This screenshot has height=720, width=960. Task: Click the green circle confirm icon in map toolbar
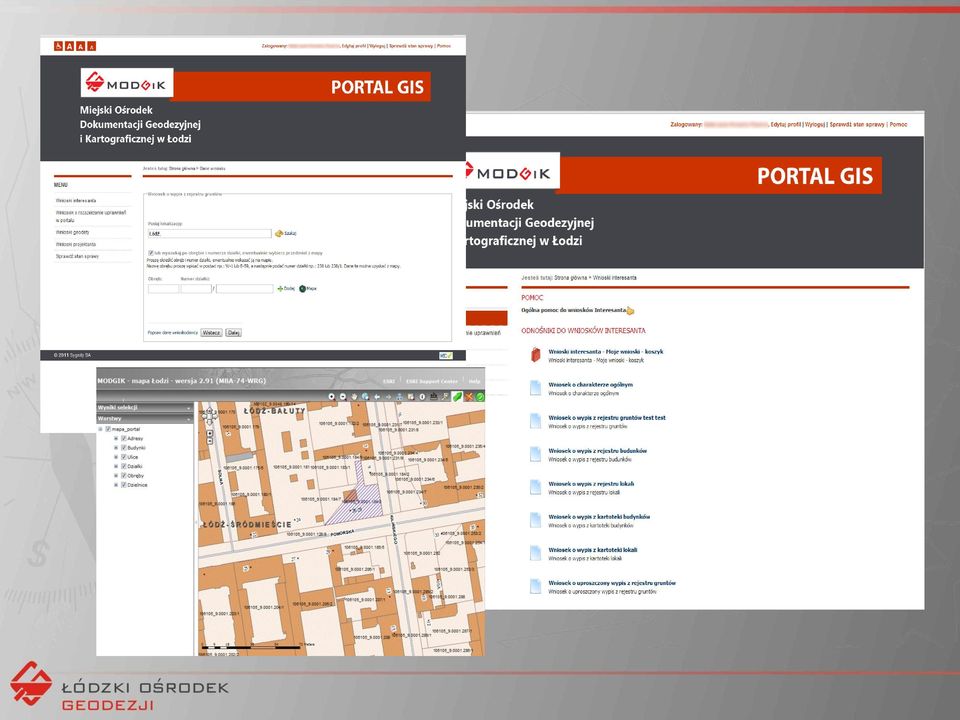pos(480,397)
